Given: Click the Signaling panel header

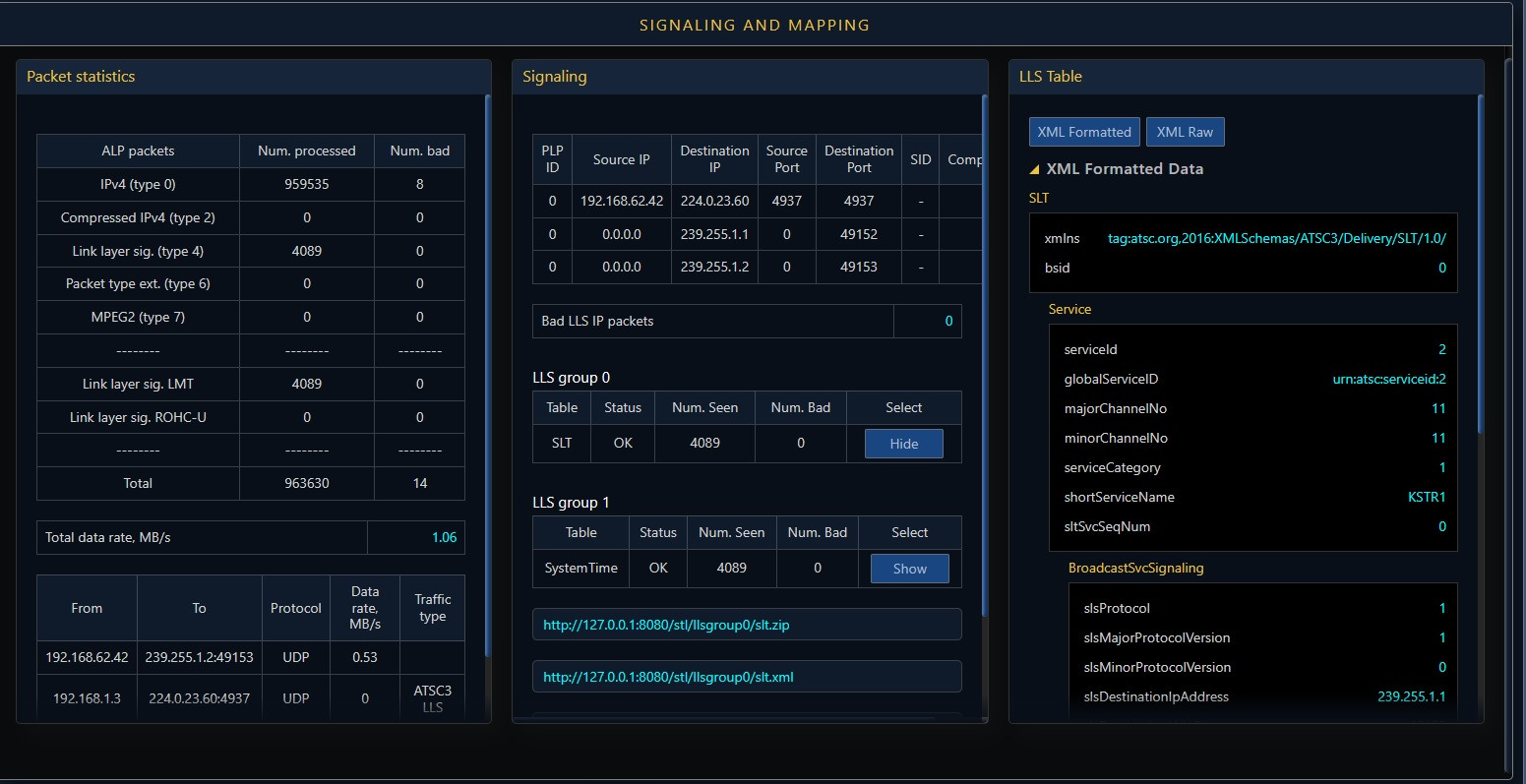Looking at the screenshot, I should [750, 77].
